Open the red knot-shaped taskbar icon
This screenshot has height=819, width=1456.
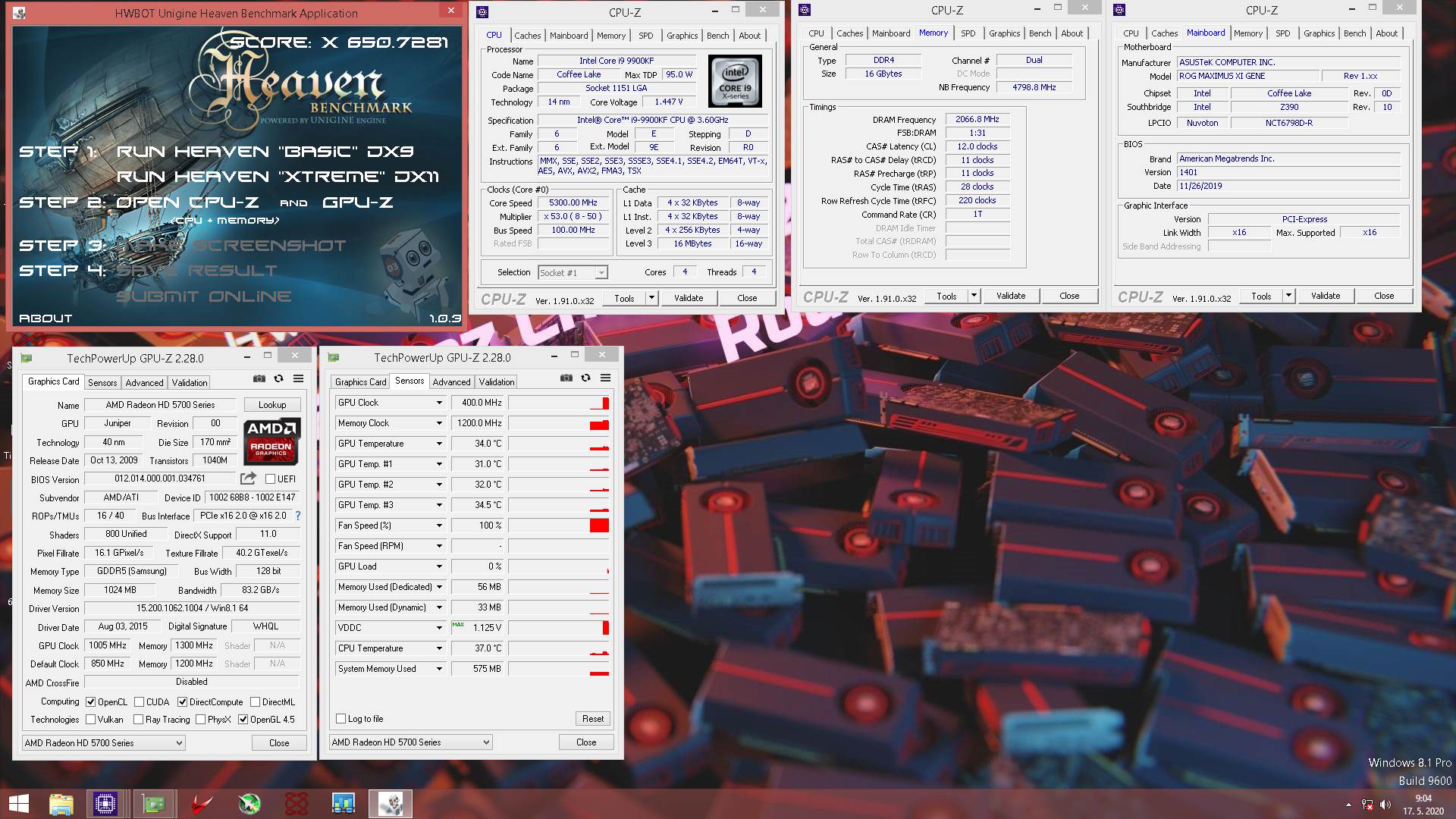(297, 804)
